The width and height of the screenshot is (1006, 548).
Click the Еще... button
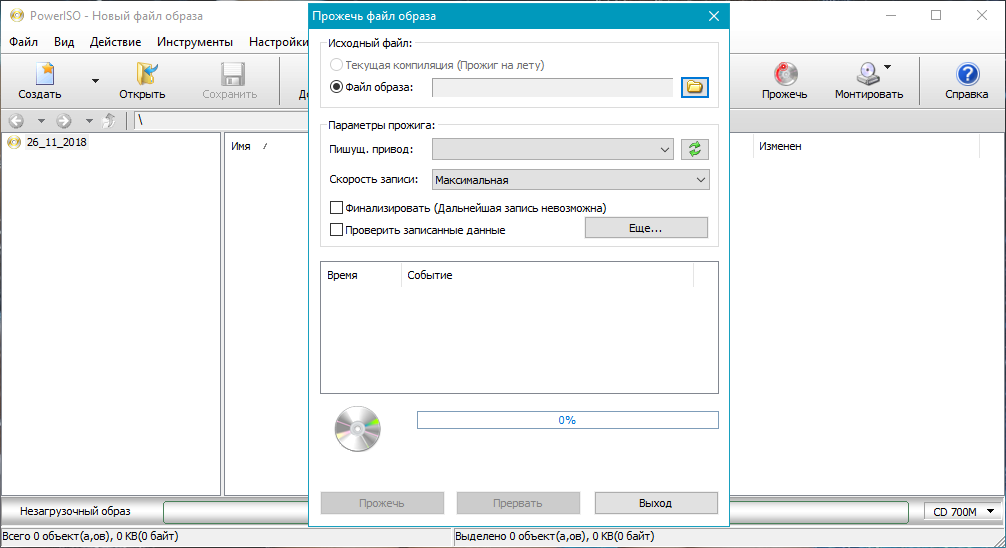point(645,228)
